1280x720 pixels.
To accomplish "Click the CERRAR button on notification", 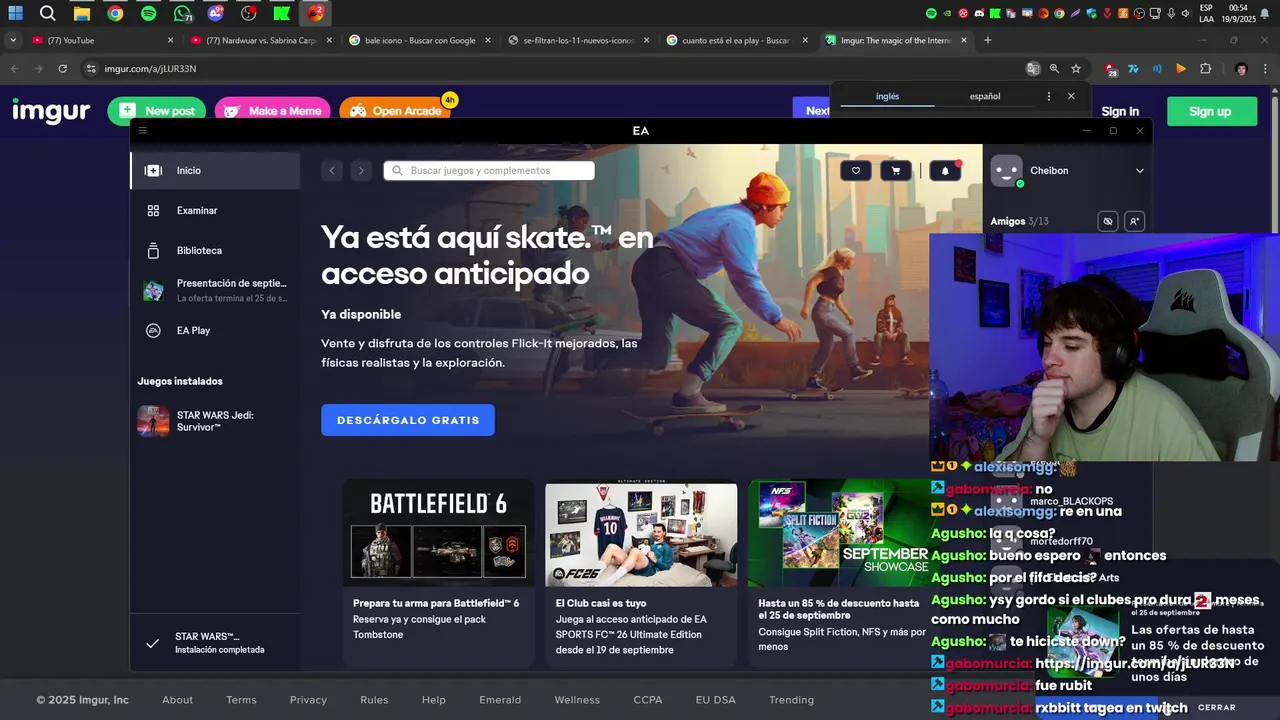I will point(1217,708).
